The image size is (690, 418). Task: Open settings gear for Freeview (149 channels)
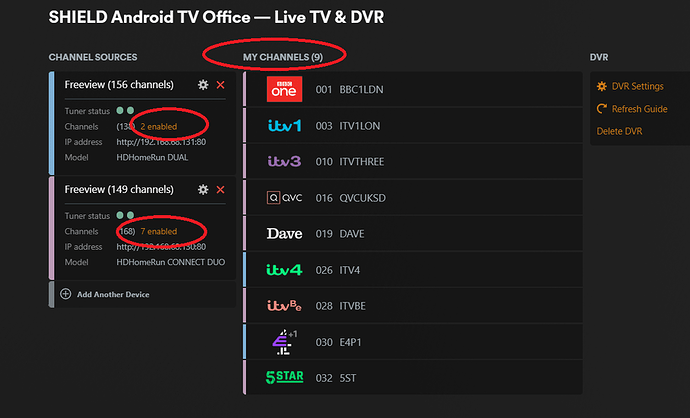click(x=203, y=190)
